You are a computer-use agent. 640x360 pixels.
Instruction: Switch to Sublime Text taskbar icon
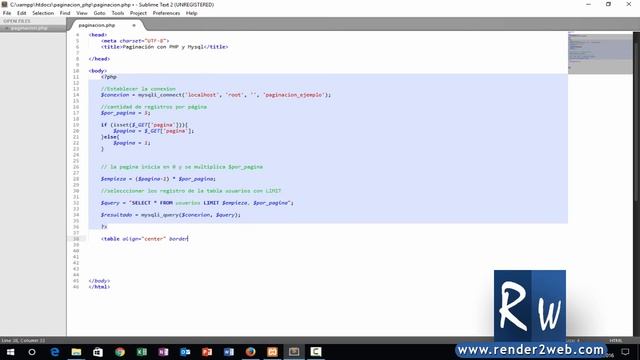(294, 352)
